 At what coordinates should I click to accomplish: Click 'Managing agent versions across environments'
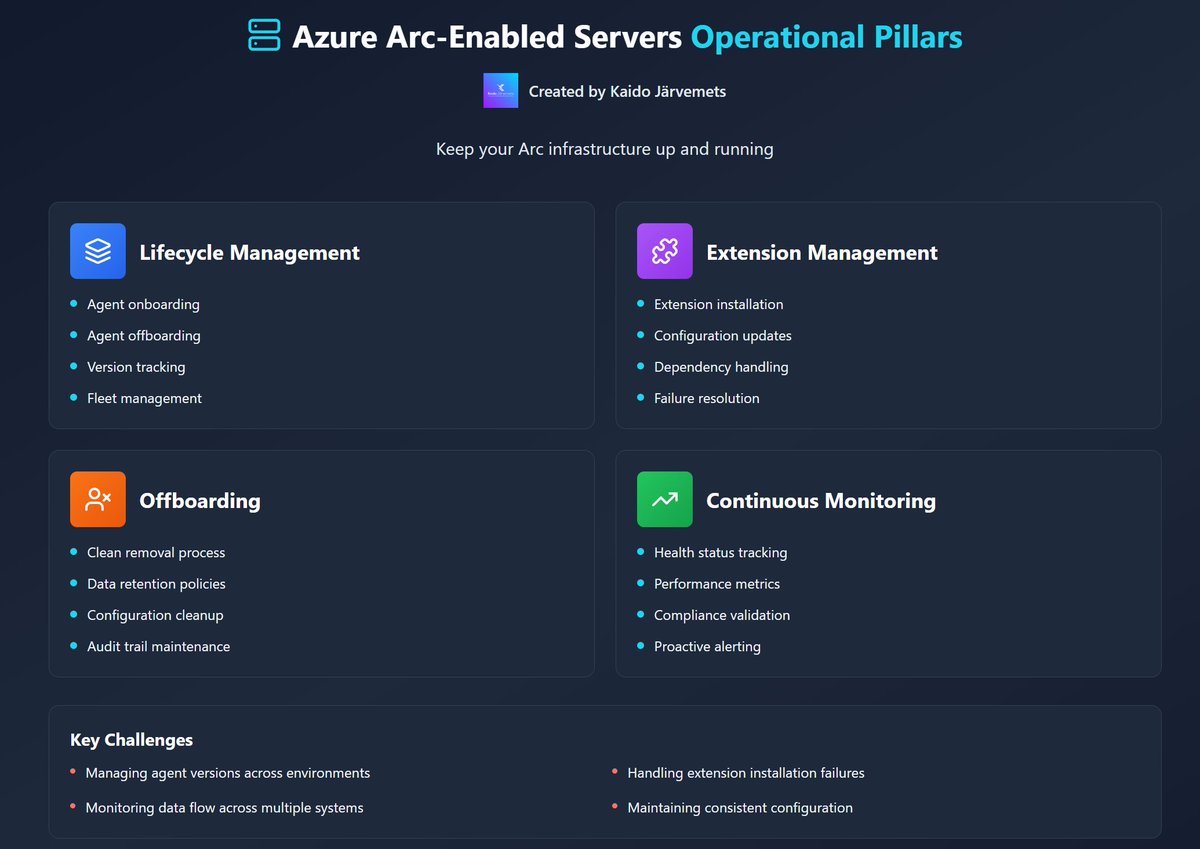[x=228, y=773]
